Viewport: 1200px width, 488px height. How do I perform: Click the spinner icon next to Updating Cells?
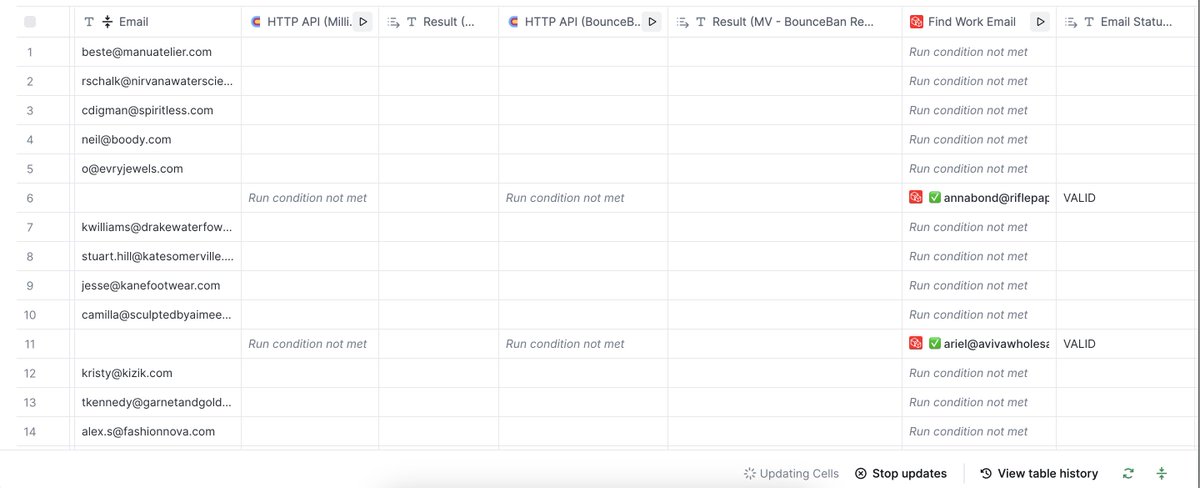[750, 473]
